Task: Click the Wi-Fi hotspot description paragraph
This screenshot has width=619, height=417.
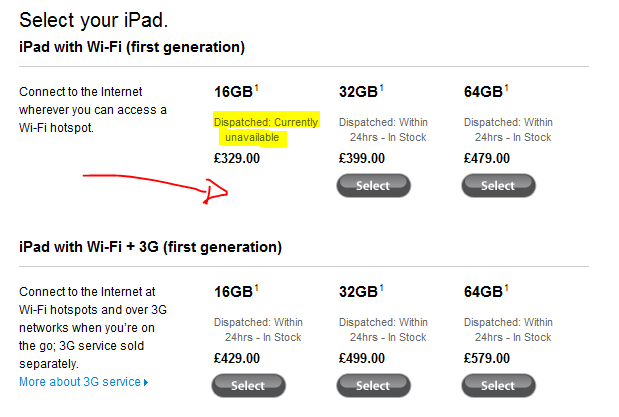Action: point(93,110)
